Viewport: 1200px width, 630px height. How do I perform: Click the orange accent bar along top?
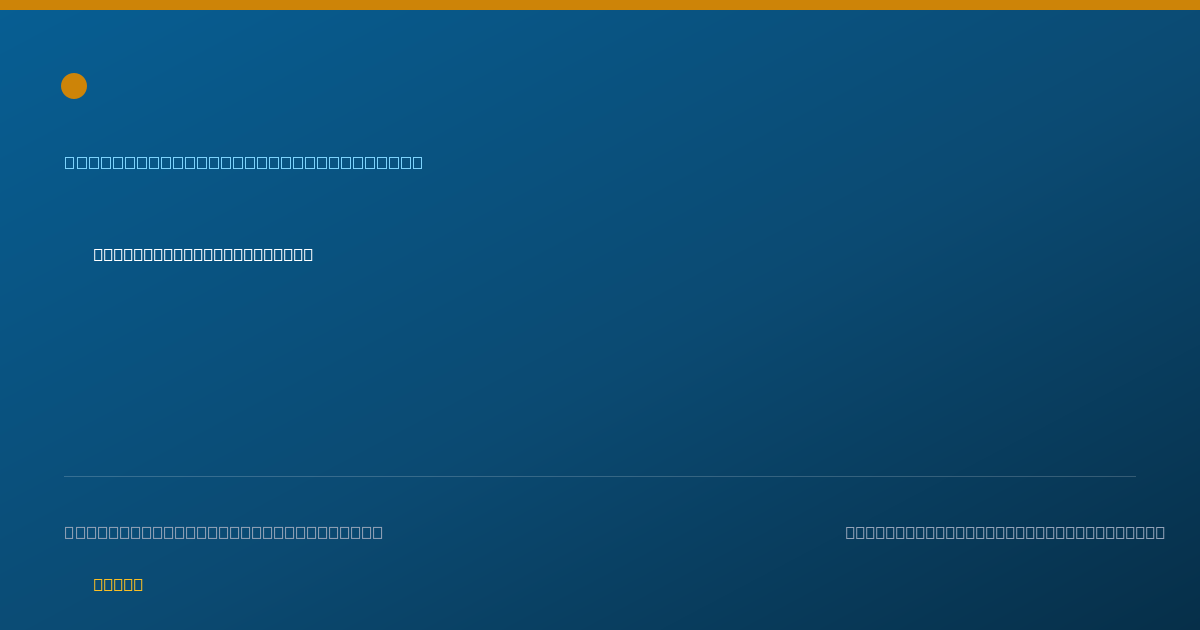[600, 5]
